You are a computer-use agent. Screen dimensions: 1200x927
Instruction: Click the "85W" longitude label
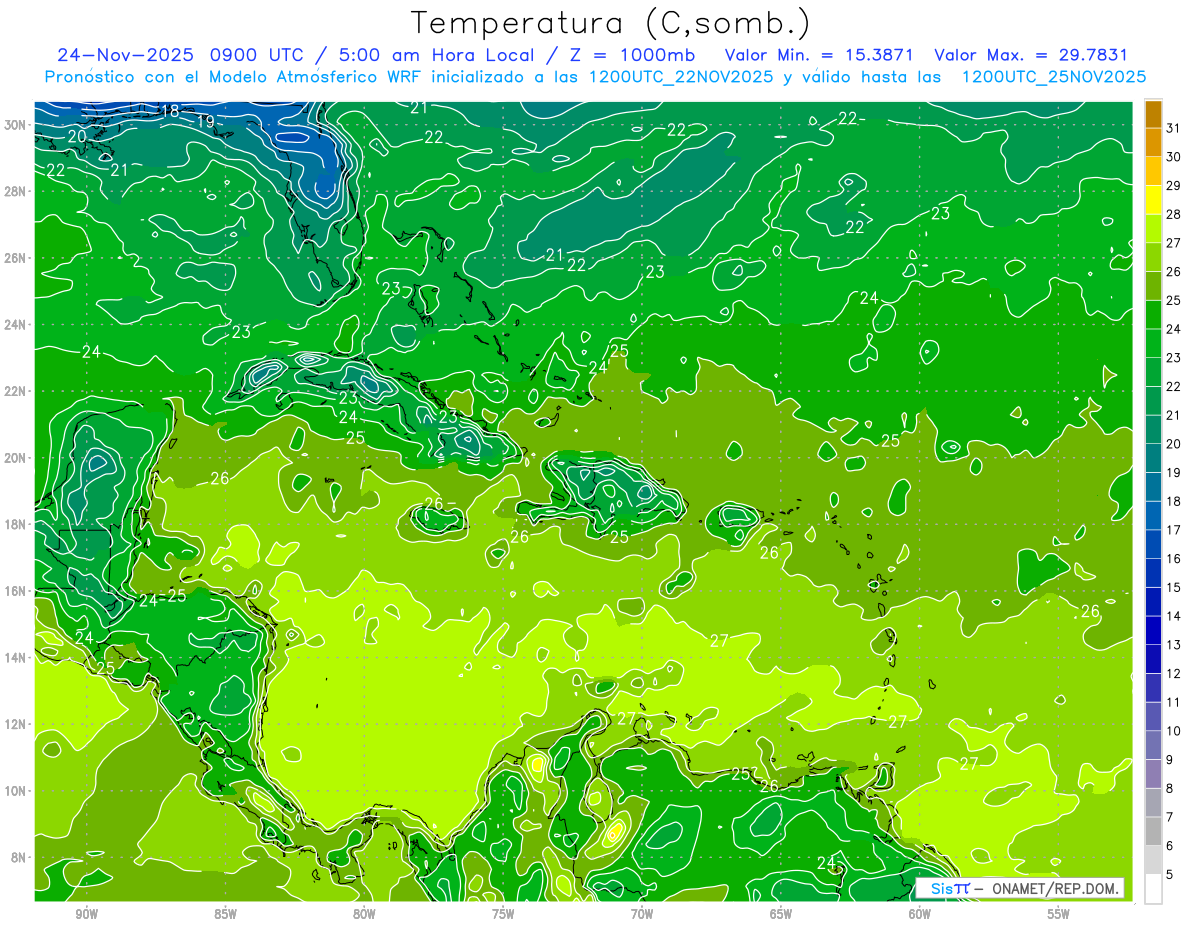(x=225, y=914)
